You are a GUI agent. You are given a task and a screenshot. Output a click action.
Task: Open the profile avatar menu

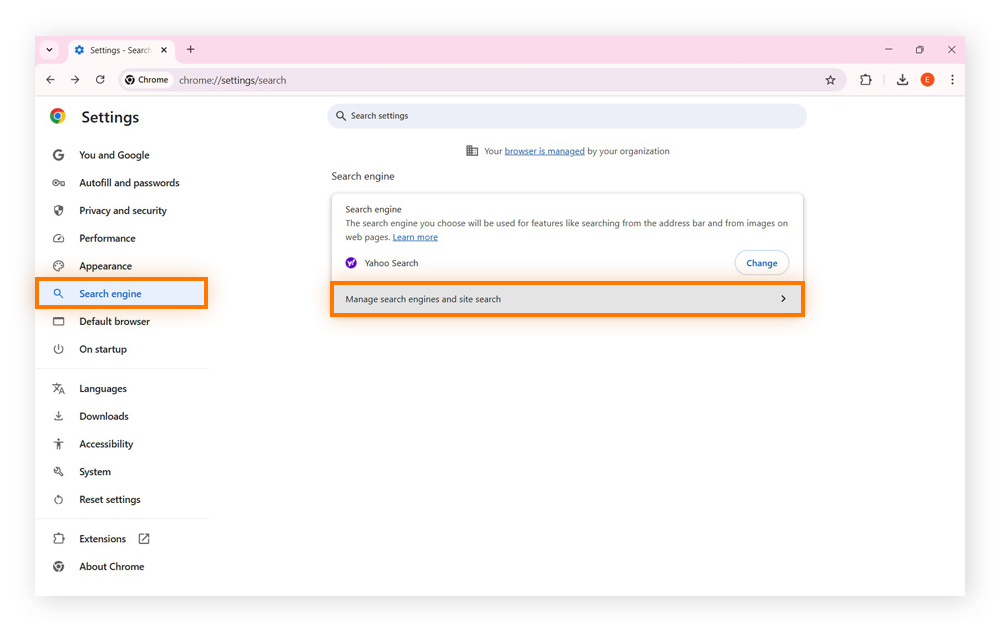[927, 79]
